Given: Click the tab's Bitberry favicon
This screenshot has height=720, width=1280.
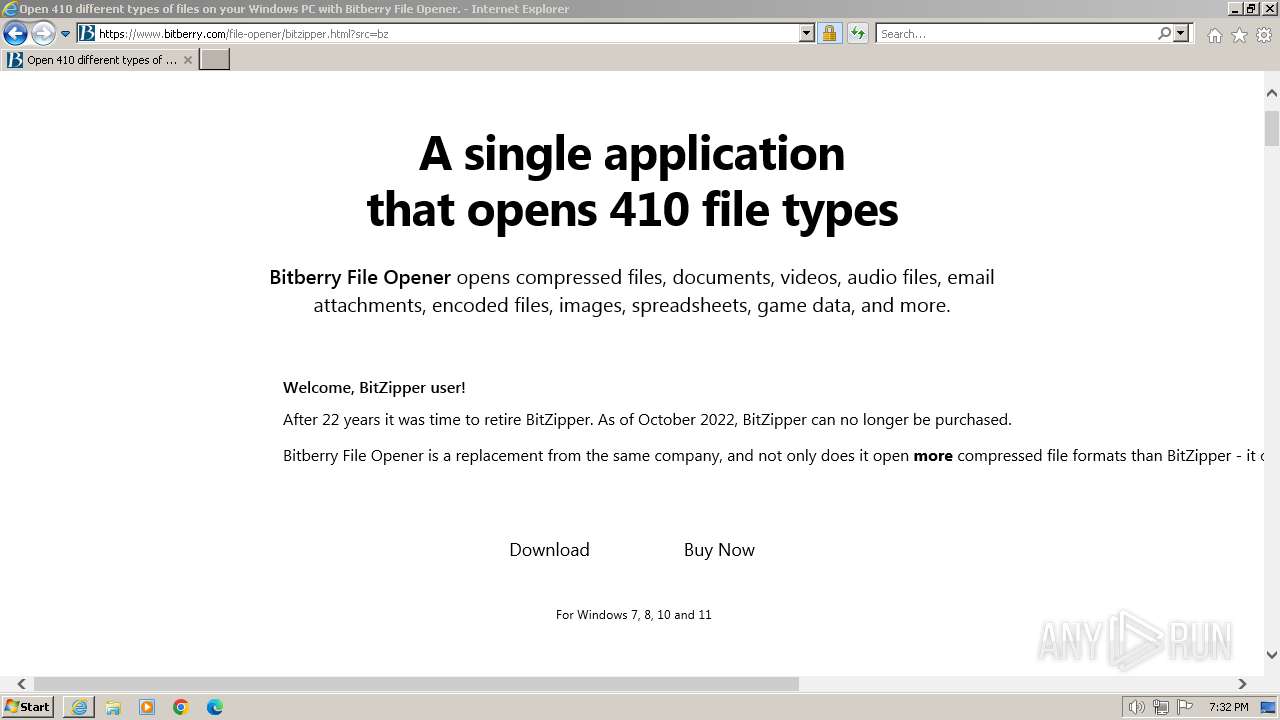Looking at the screenshot, I should [x=15, y=60].
